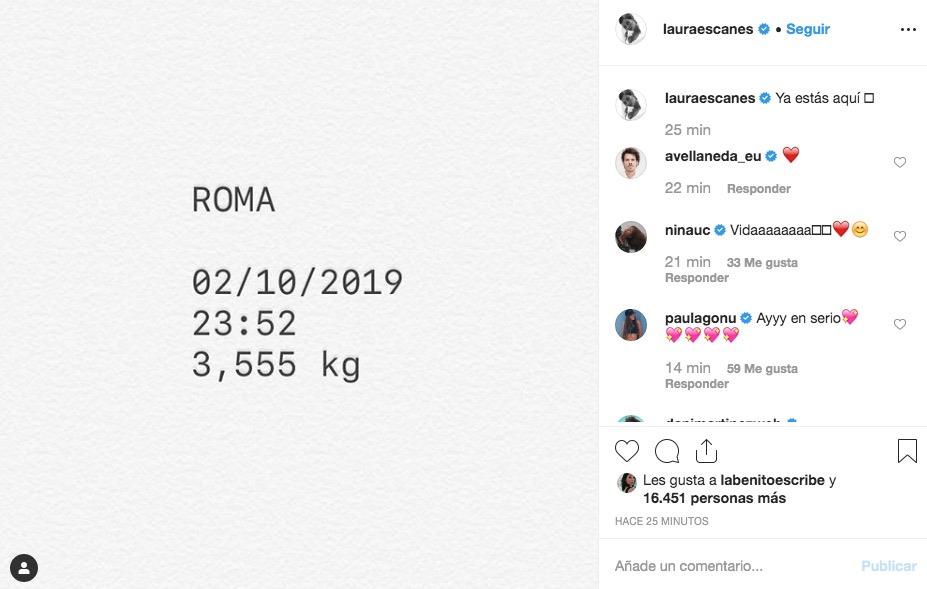This screenshot has width=927, height=589.
Task: Save the post using the bookmark icon
Action: tap(907, 451)
